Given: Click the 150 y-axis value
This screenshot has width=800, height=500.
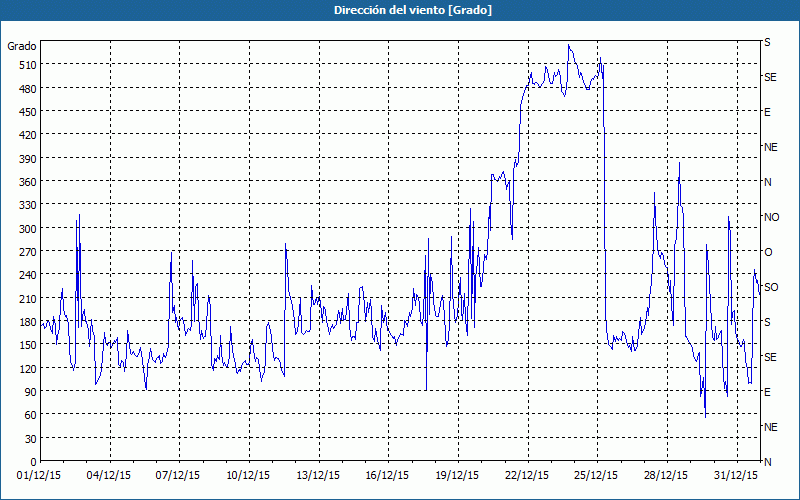Looking at the screenshot, I should pyautogui.click(x=28, y=345).
